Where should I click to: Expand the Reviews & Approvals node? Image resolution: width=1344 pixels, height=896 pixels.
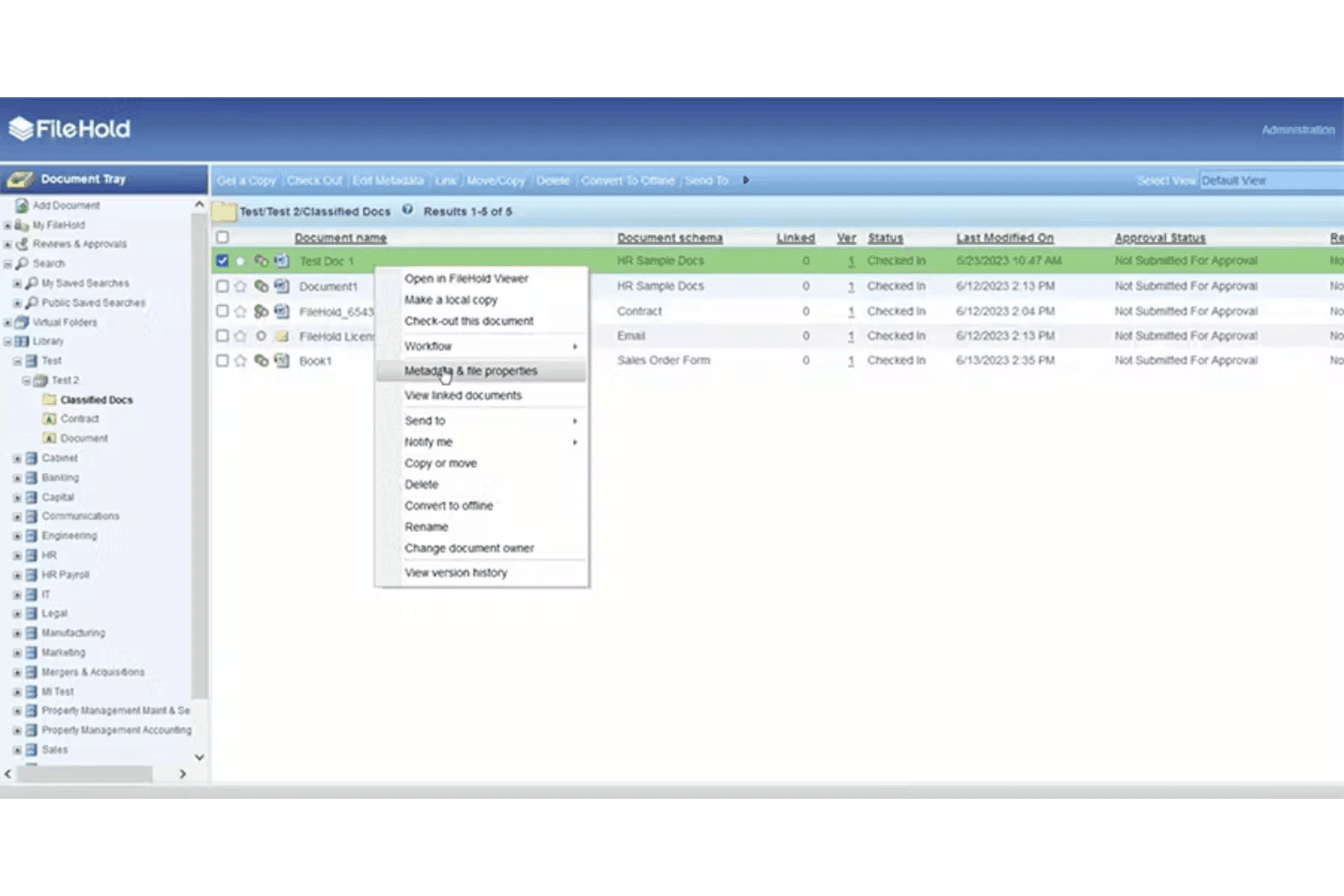[x=8, y=244]
